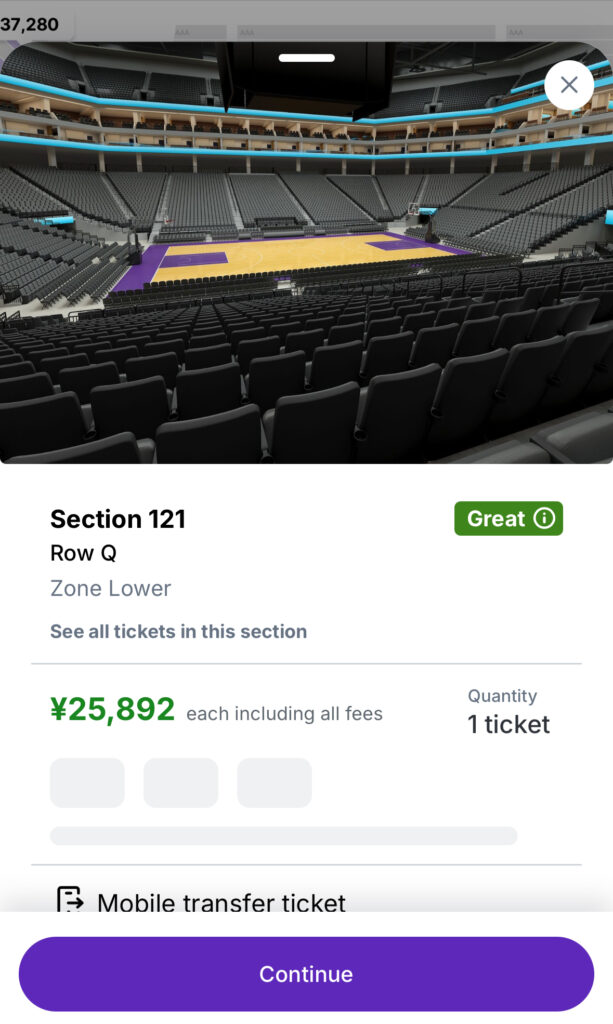Screen dimensions: 613x1024
Task: Tap the info icon in the Great badge
Action: 544,518
